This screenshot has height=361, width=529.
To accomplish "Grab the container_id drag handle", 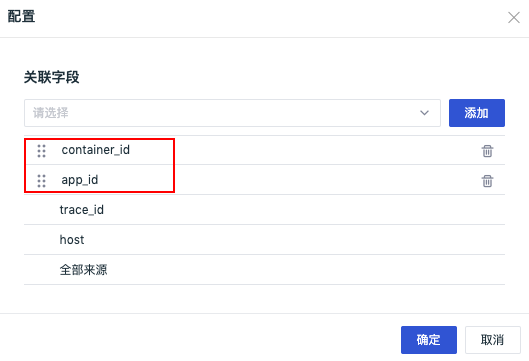I will click(x=41, y=151).
